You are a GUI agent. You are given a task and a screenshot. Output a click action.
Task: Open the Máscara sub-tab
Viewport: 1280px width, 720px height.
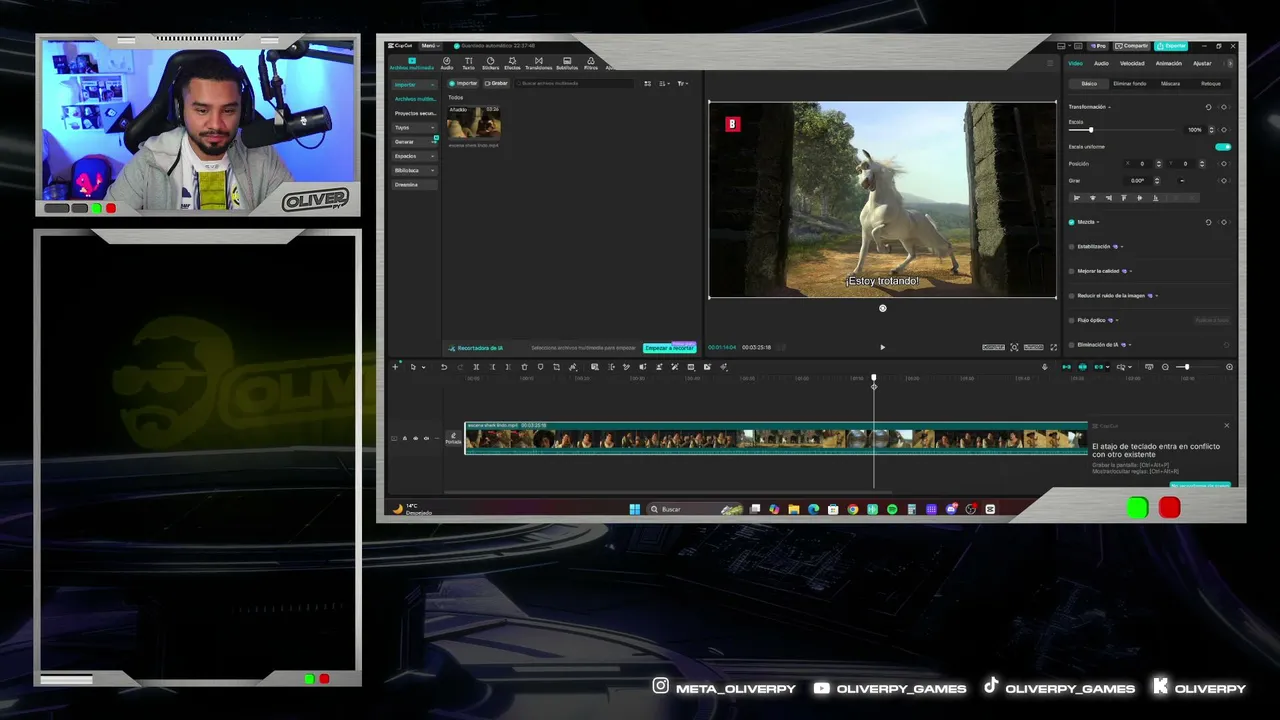1170,84
